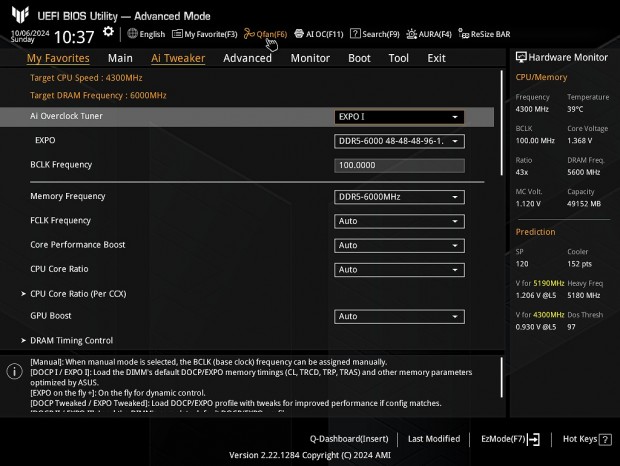Screen dimensions: 620x466
Task: Click the 10/06/2024 Sunday date
Action: pos(30,36)
